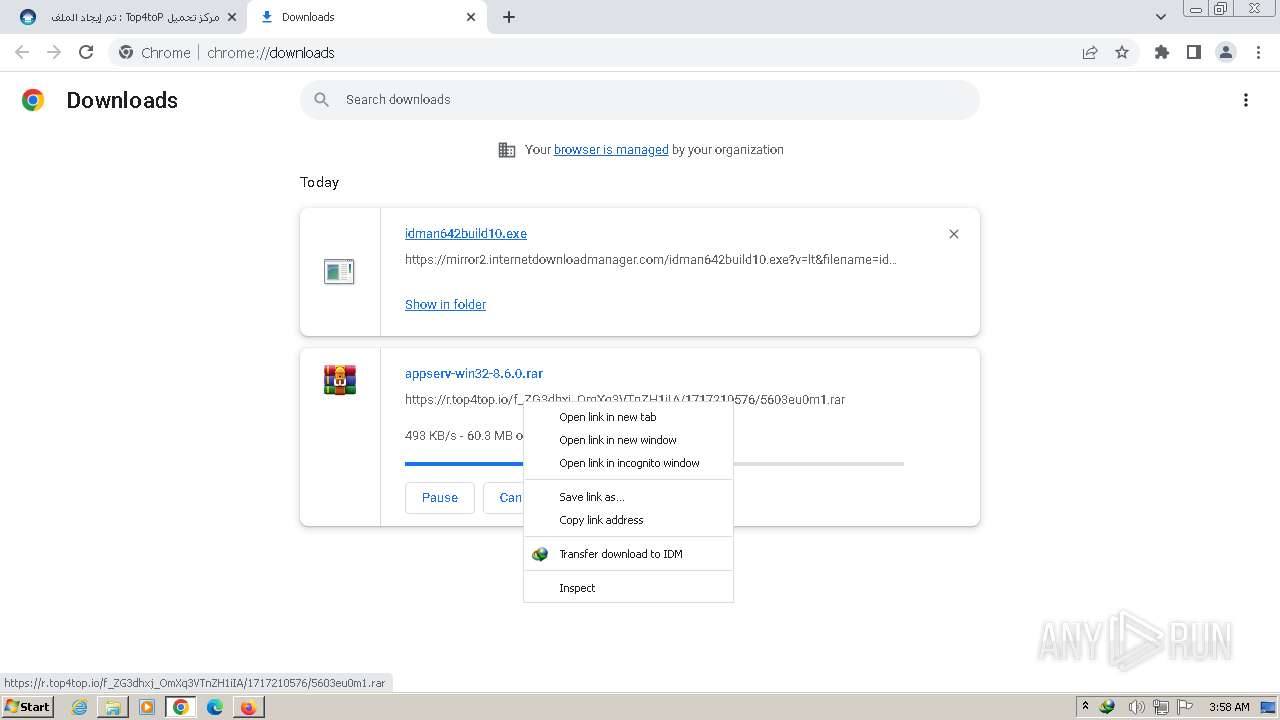
Task: Reload the downloads page
Action: point(86,52)
